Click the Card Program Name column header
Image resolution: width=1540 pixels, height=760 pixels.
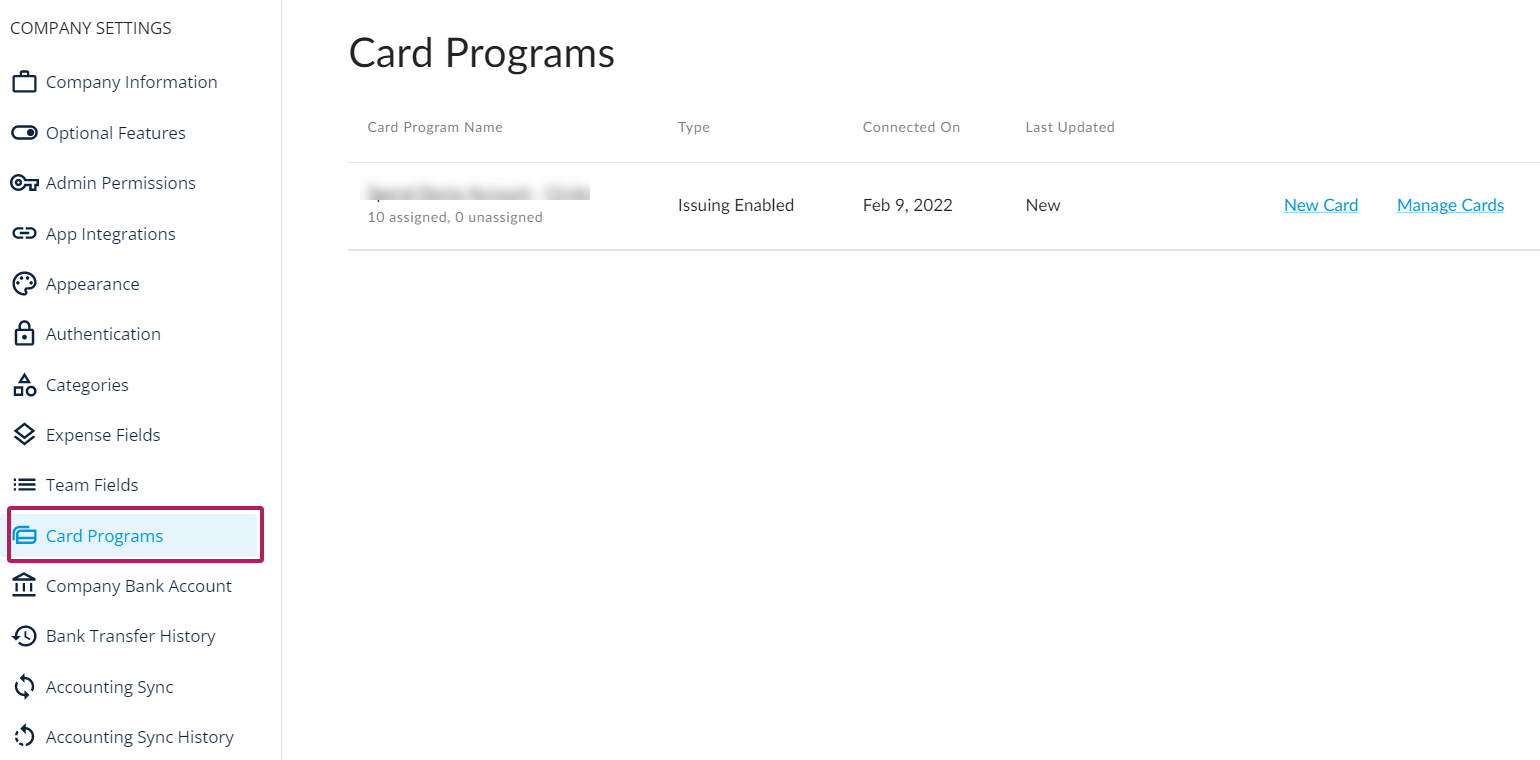[x=435, y=127]
